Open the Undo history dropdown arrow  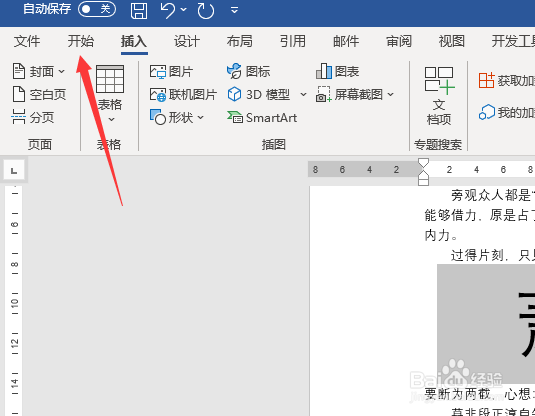(184, 10)
